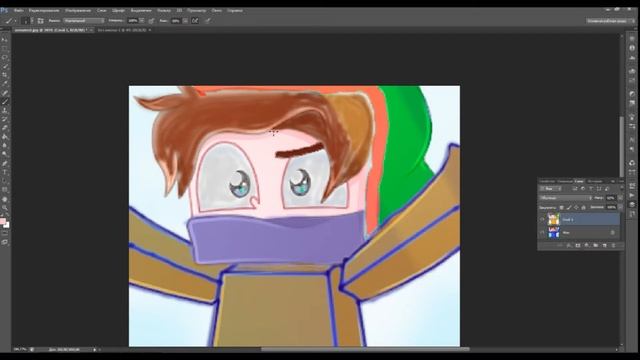Select the Rectangular Marquee tool
Viewport: 640px width, 360px height.
click(5, 48)
